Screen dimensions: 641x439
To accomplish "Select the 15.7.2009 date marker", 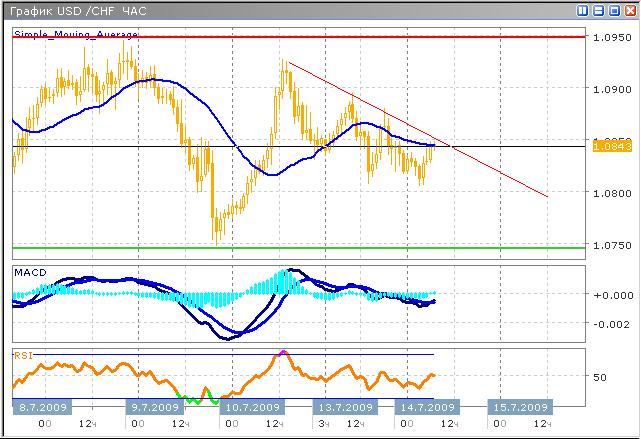I will click(x=518, y=408).
